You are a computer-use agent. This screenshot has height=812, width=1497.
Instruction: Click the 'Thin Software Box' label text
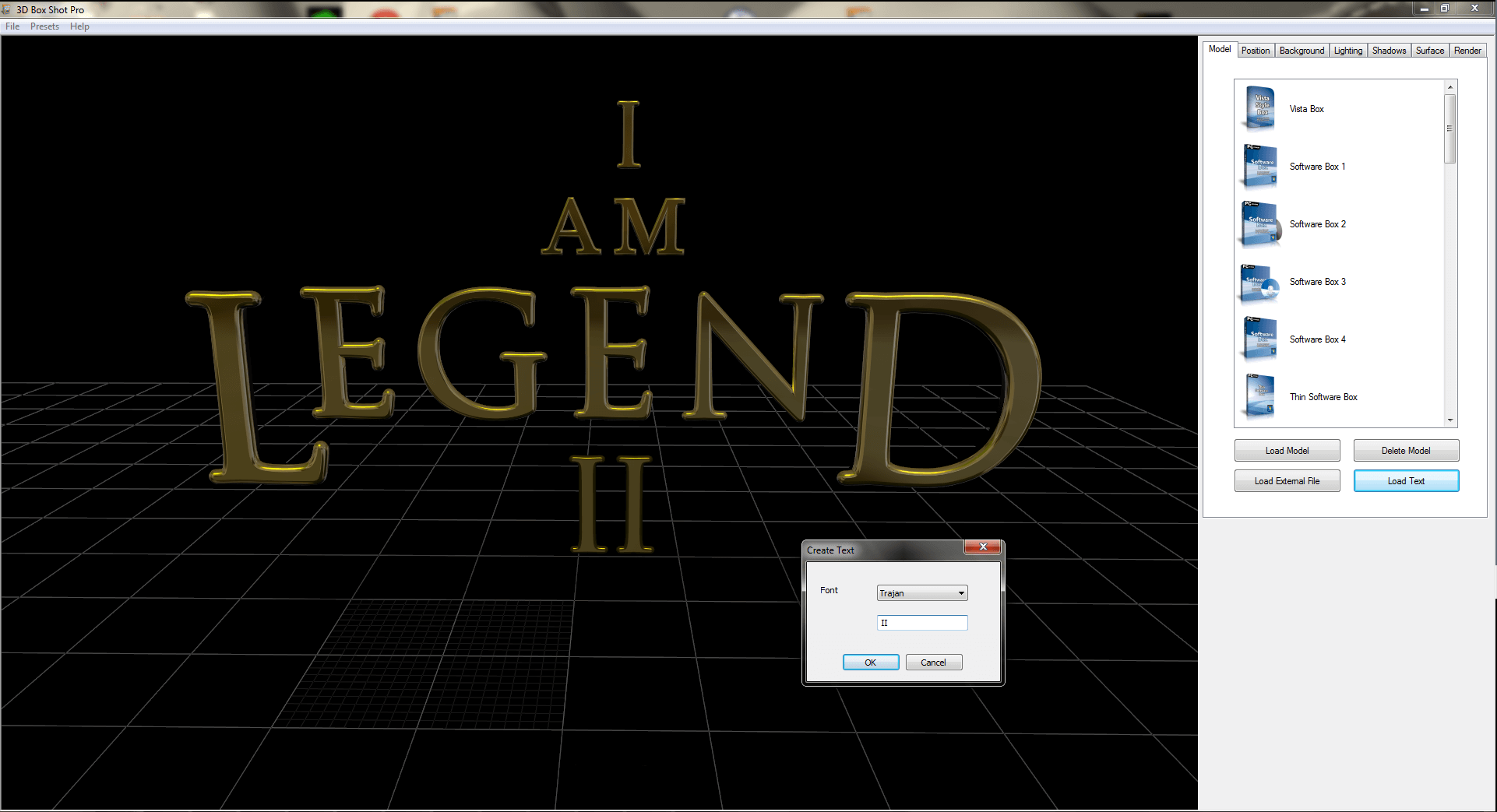tap(1323, 397)
